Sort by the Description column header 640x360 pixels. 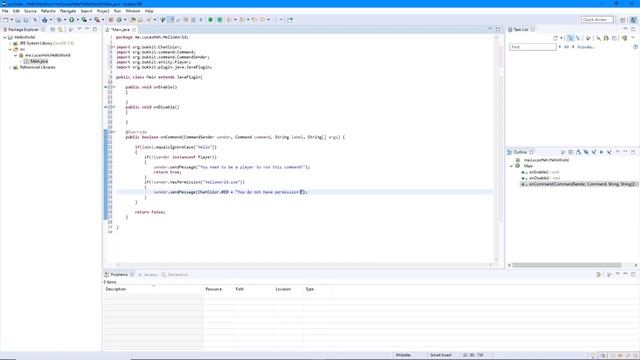click(x=153, y=289)
